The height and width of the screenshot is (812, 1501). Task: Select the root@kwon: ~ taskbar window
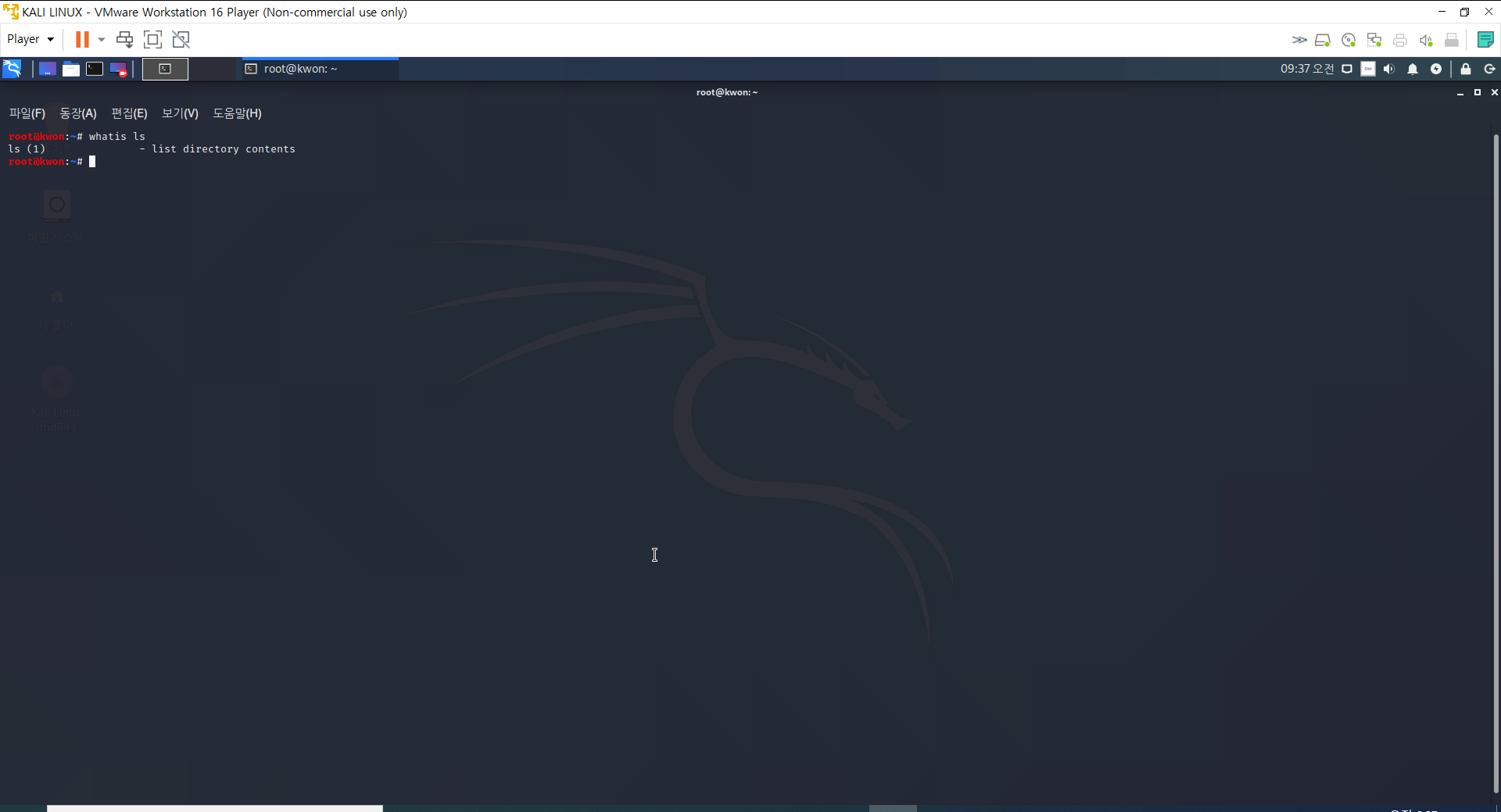coord(321,69)
